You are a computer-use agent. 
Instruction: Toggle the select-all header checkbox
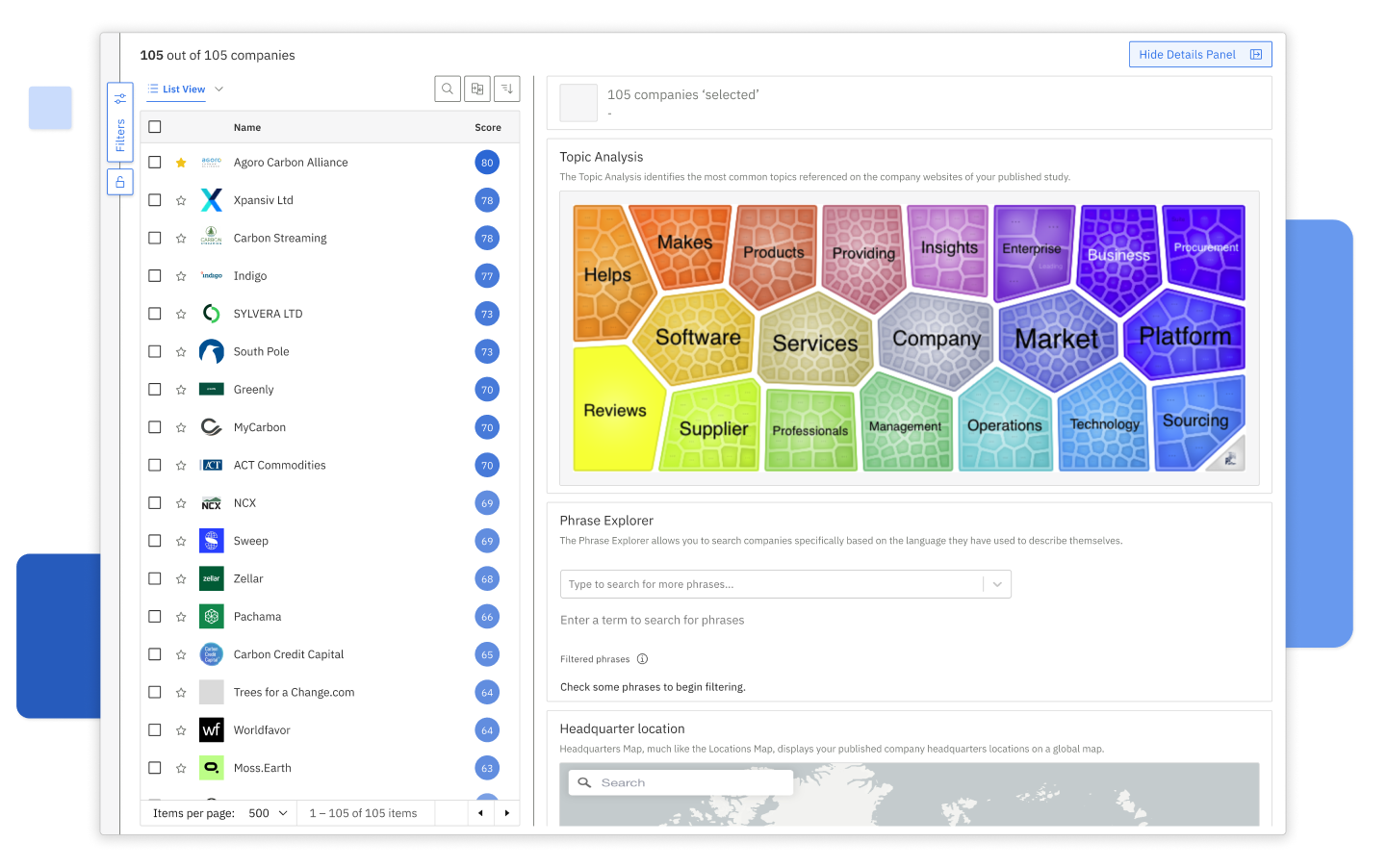[155, 127]
